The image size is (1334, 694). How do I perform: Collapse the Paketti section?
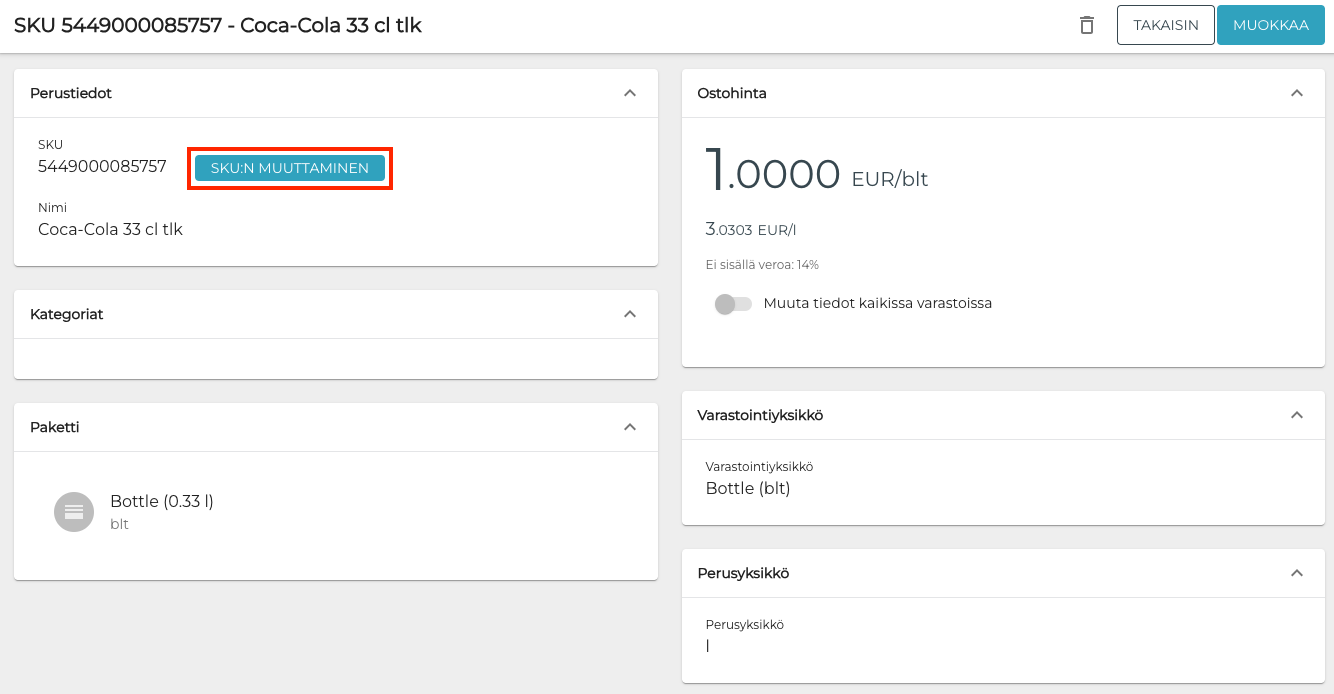tap(630, 427)
